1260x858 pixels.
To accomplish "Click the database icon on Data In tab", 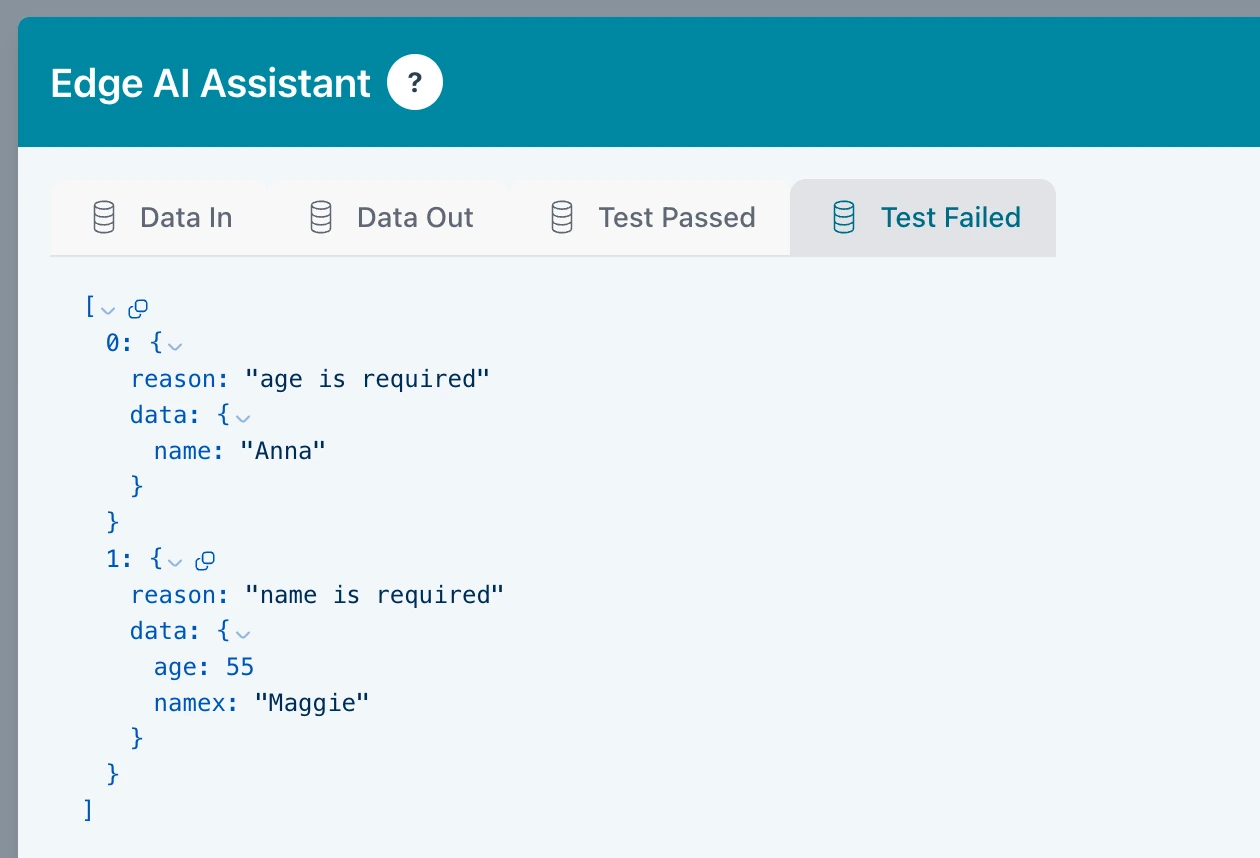I will [104, 217].
